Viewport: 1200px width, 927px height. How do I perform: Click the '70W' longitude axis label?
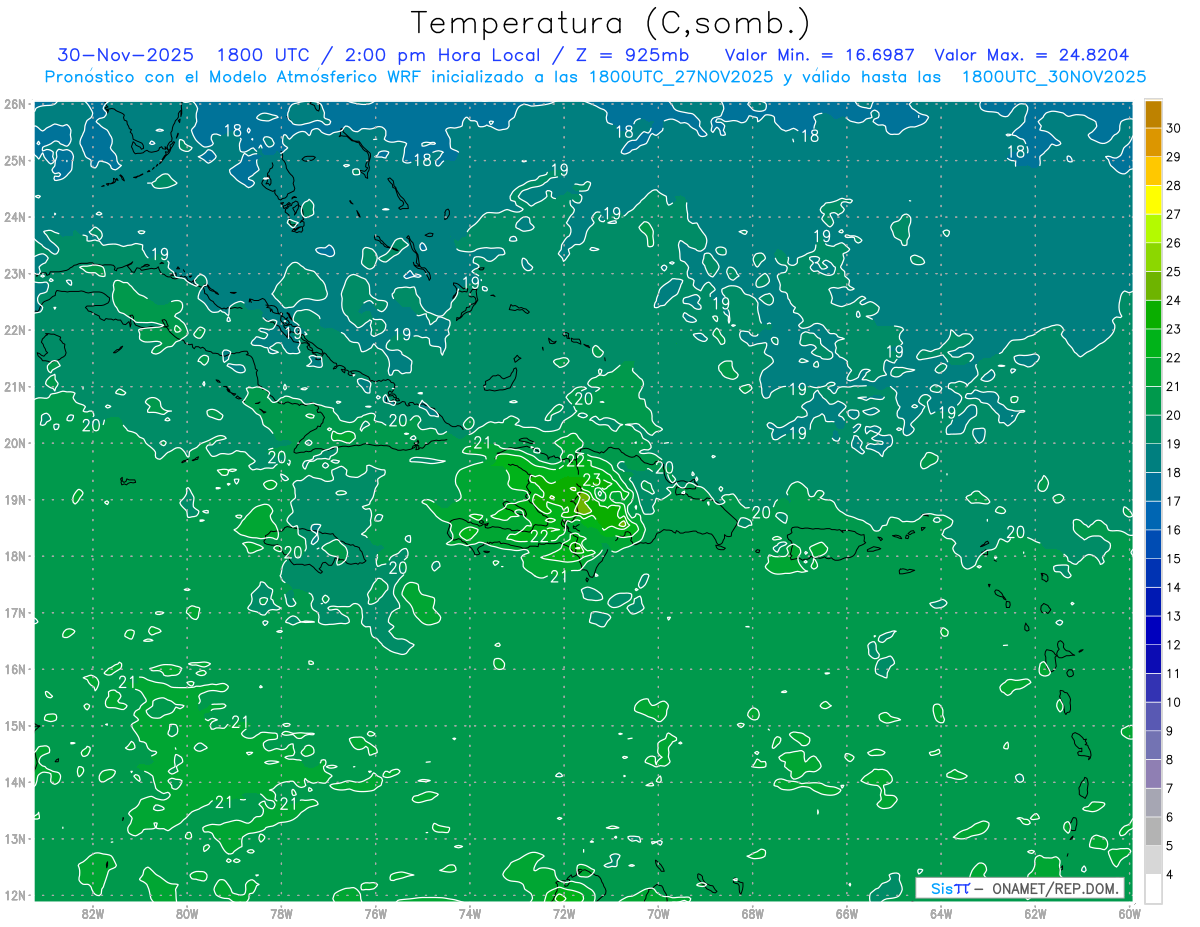click(658, 912)
